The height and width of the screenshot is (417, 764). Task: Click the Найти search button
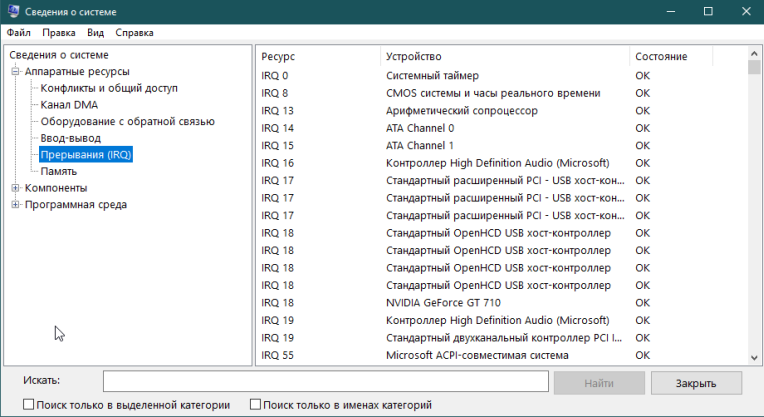coord(597,383)
